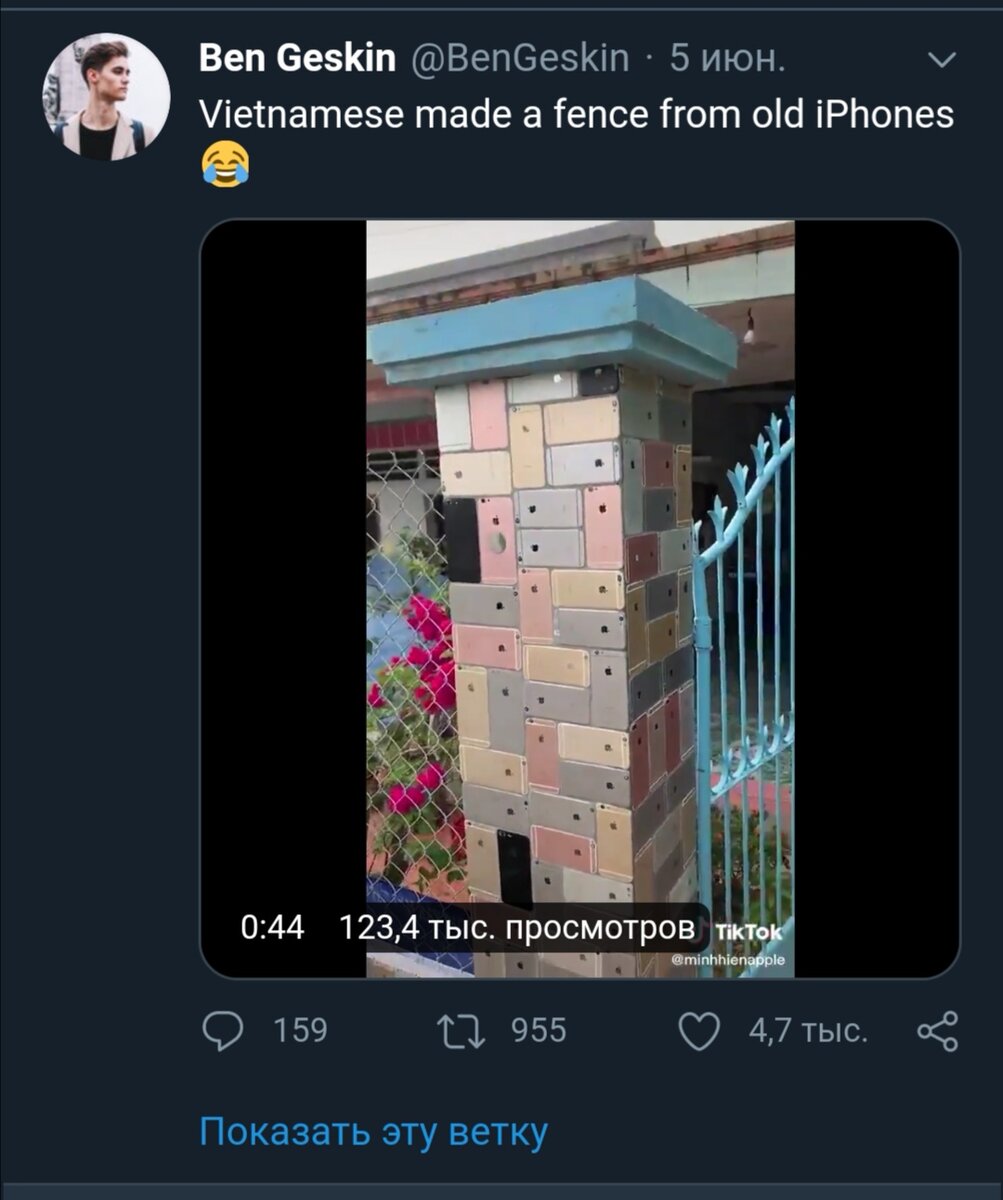Open the @BenGeskin handle link

[x=520, y=59]
